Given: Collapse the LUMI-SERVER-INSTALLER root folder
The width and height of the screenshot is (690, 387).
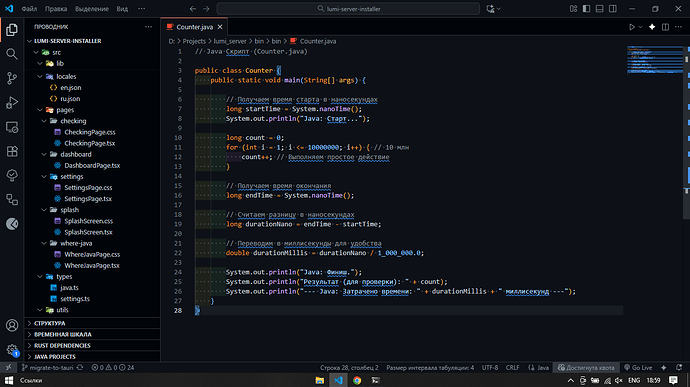Looking at the screenshot, I should (67, 41).
